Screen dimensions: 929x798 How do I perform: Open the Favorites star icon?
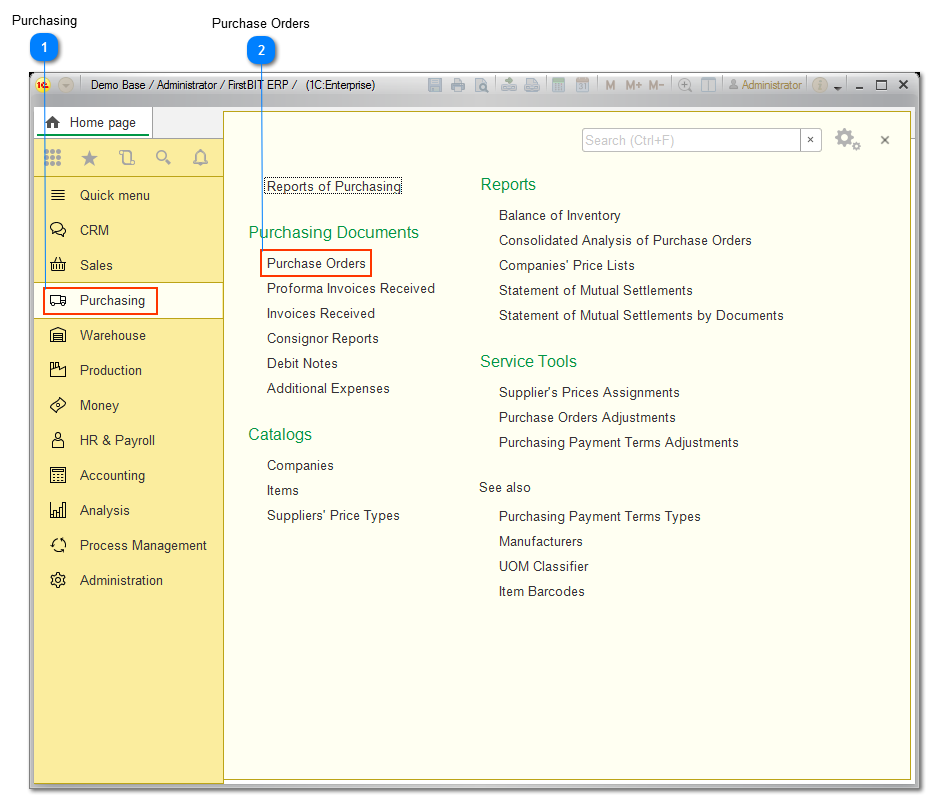coord(89,157)
